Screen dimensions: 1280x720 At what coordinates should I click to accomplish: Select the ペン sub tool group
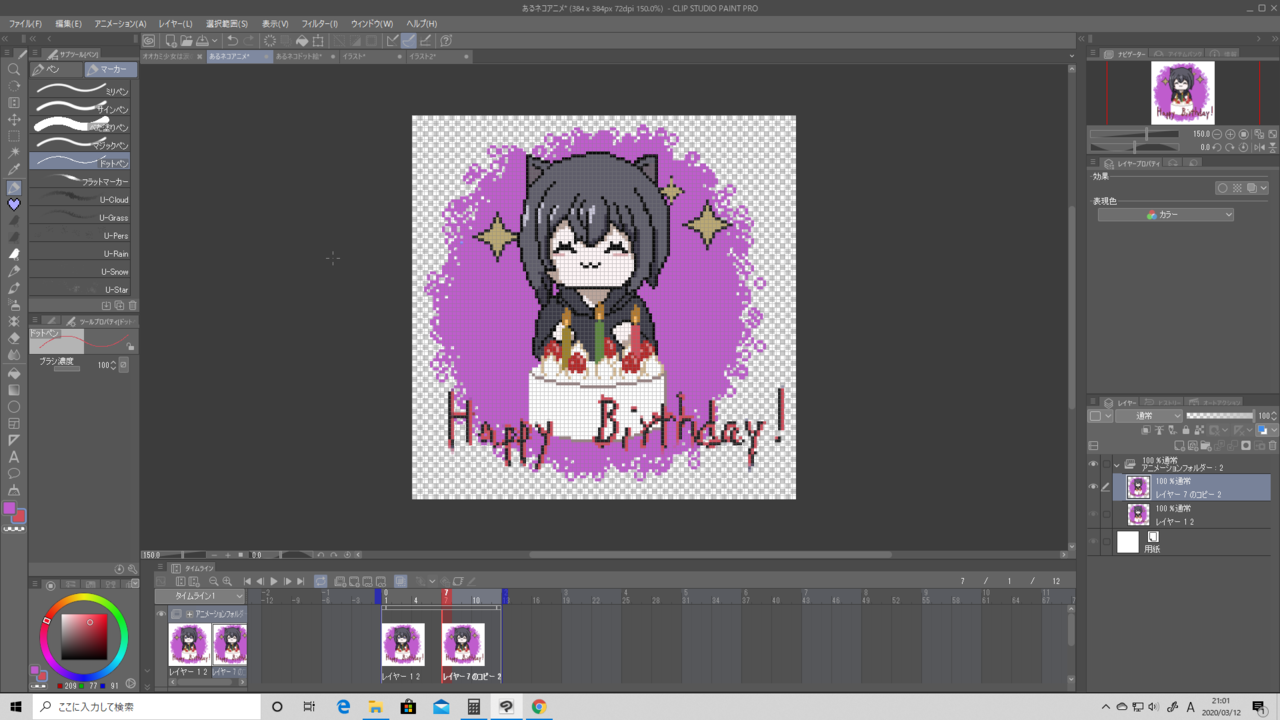pos(56,70)
